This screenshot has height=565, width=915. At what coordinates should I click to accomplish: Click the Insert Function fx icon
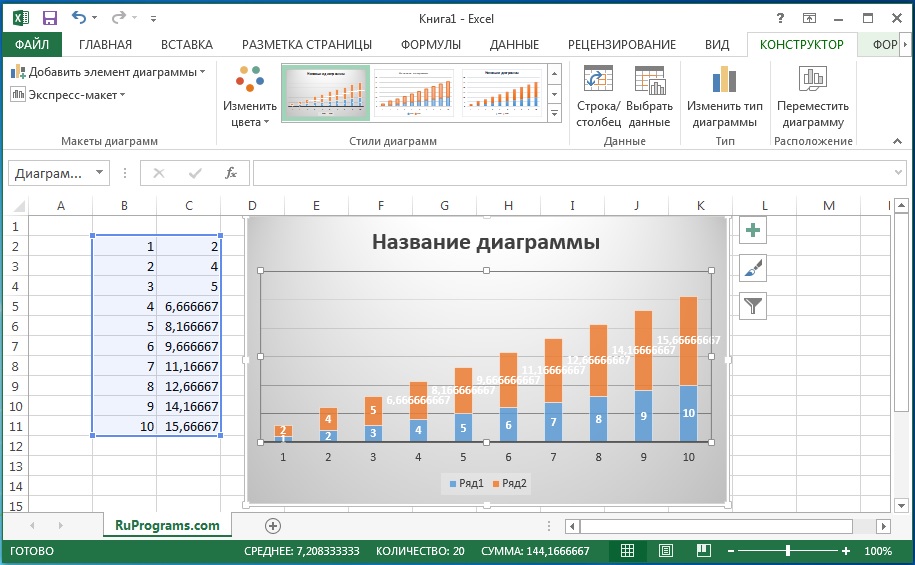click(231, 173)
